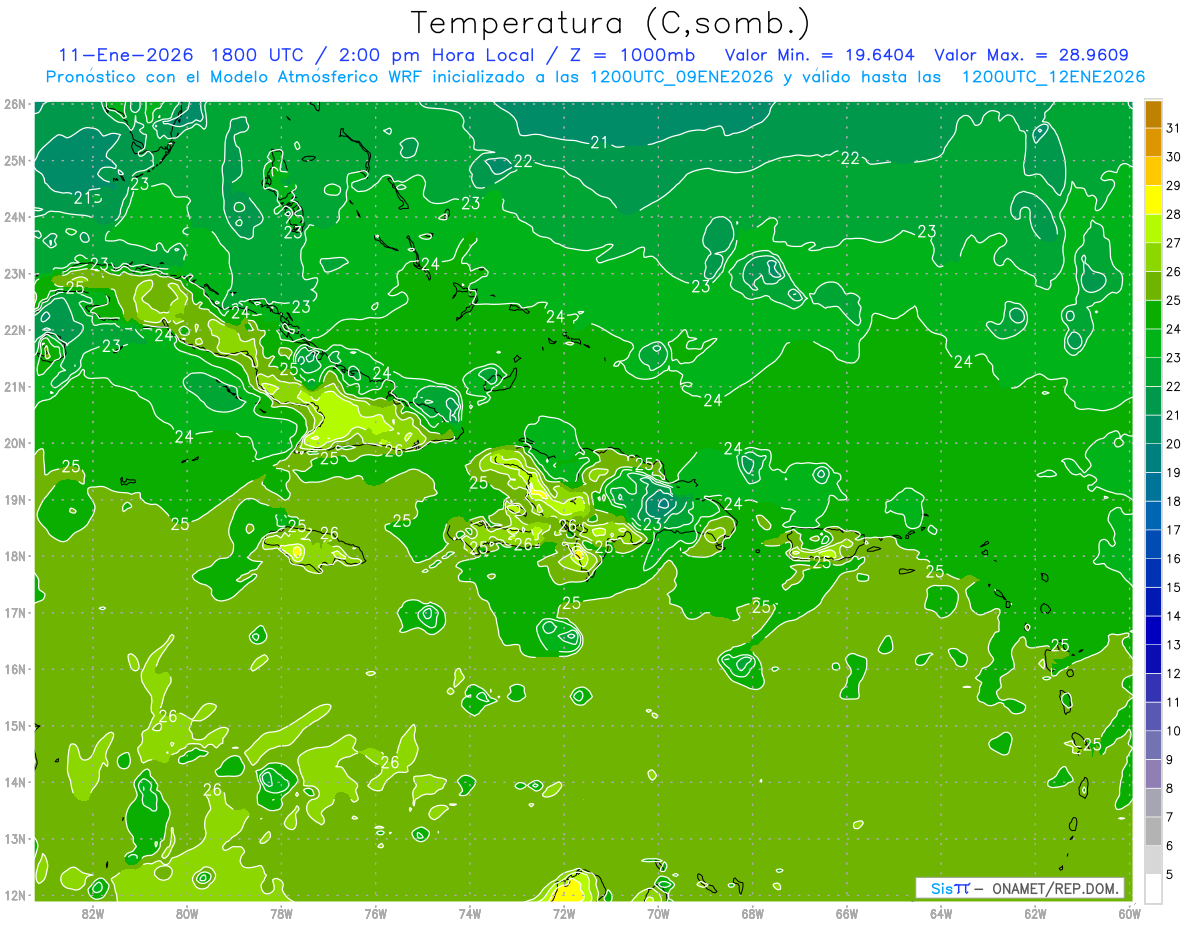The width and height of the screenshot is (1200, 927).
Task: Click the 60W longitude axis label
Action: click(1129, 912)
